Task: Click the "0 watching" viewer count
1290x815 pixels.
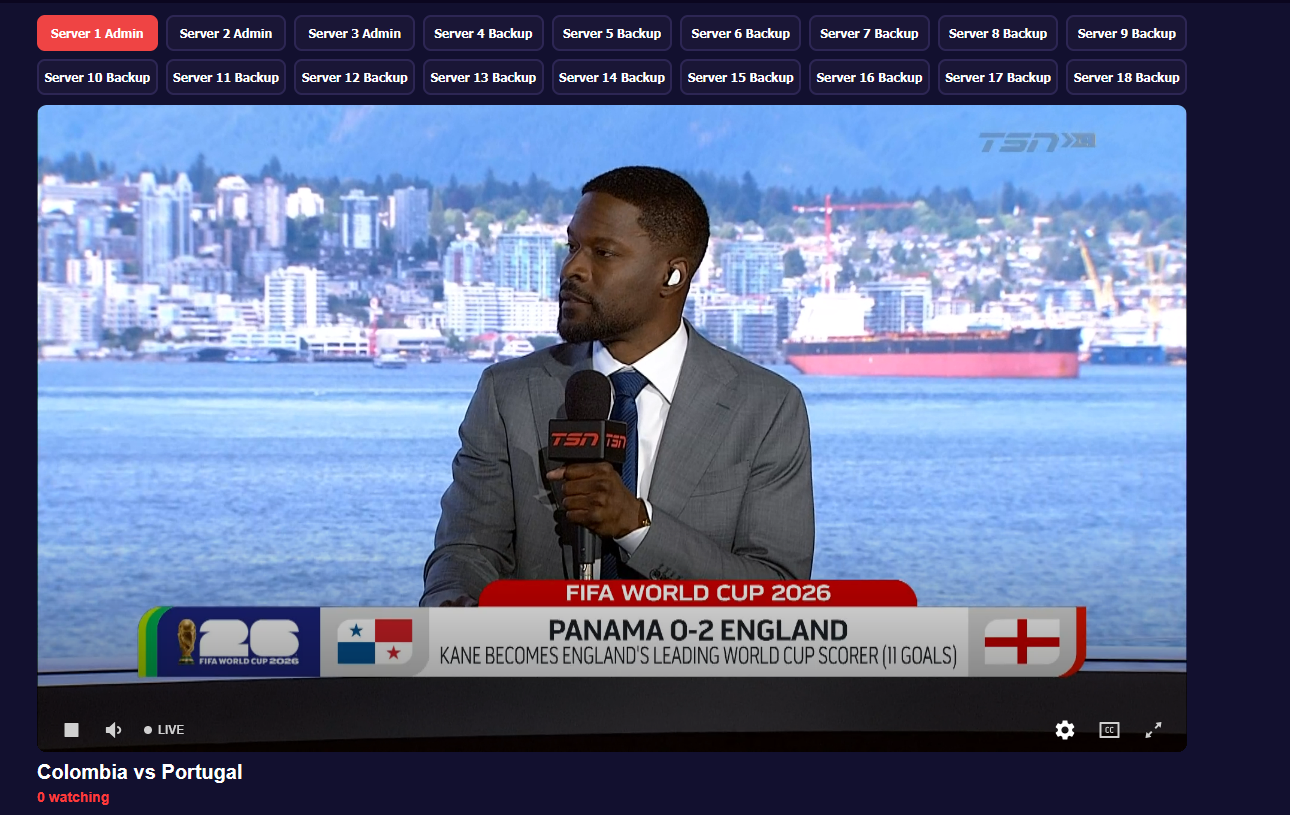Action: (73, 797)
